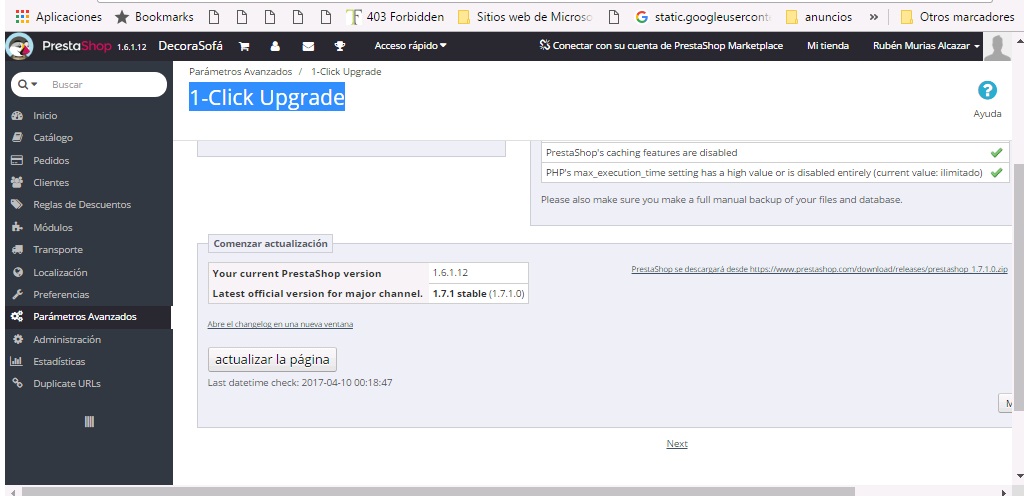Select Parámetros Avanzados in the sidebar

coord(85,317)
